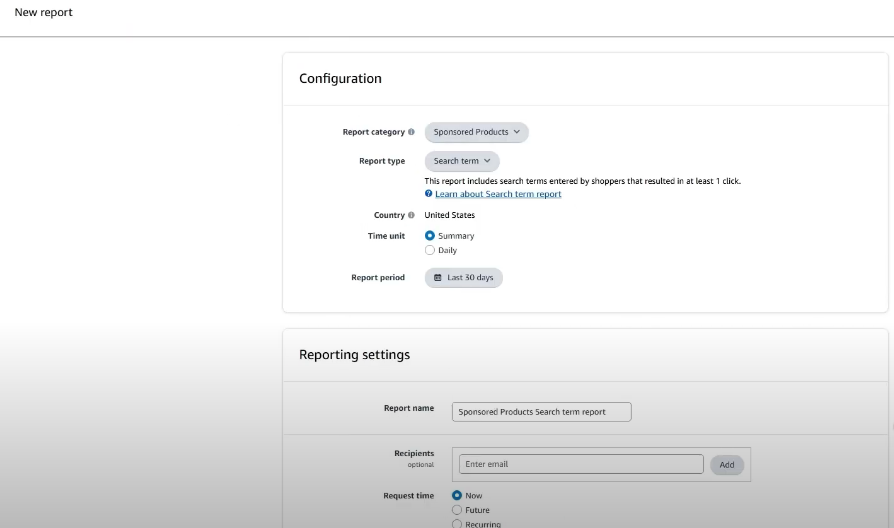Screen dimensions: 894x528
Task: Open the Last 30 days period picker
Action: pos(464,278)
